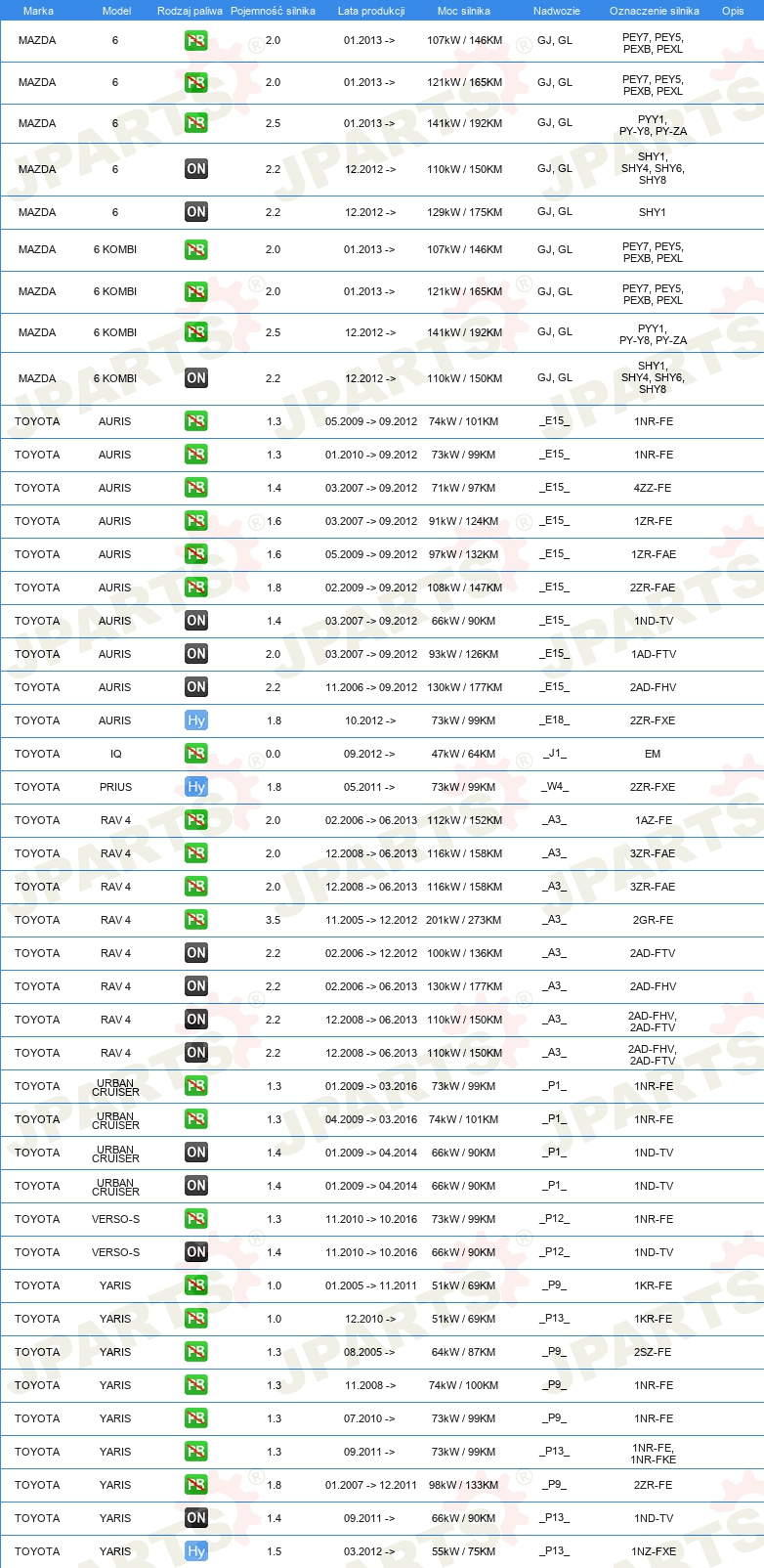The width and height of the screenshot is (764, 1568).
Task: Click ON diesel icon for Mazda 6 Kombi 2.2
Action: 196,378
